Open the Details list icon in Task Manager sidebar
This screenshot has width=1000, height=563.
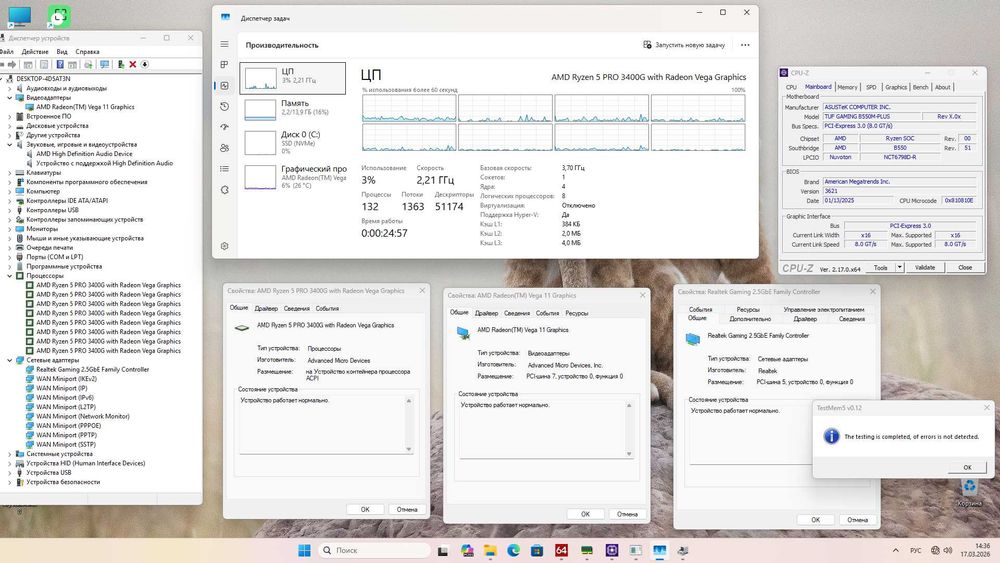coord(224,169)
